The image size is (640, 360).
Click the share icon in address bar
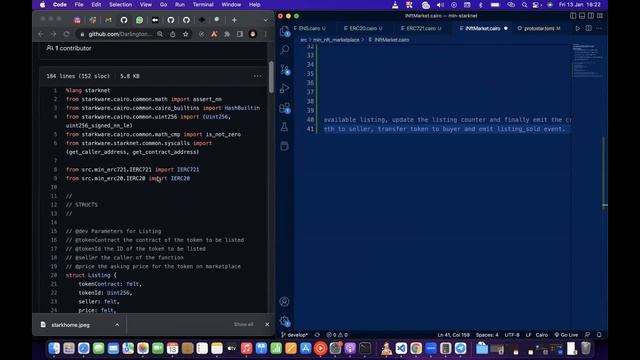coord(173,34)
